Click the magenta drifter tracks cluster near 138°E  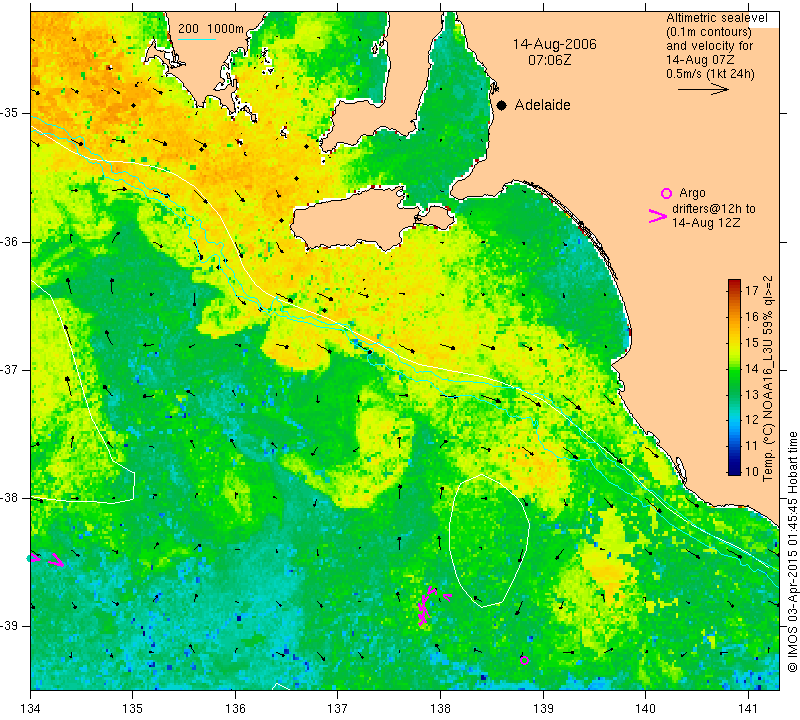point(431,604)
